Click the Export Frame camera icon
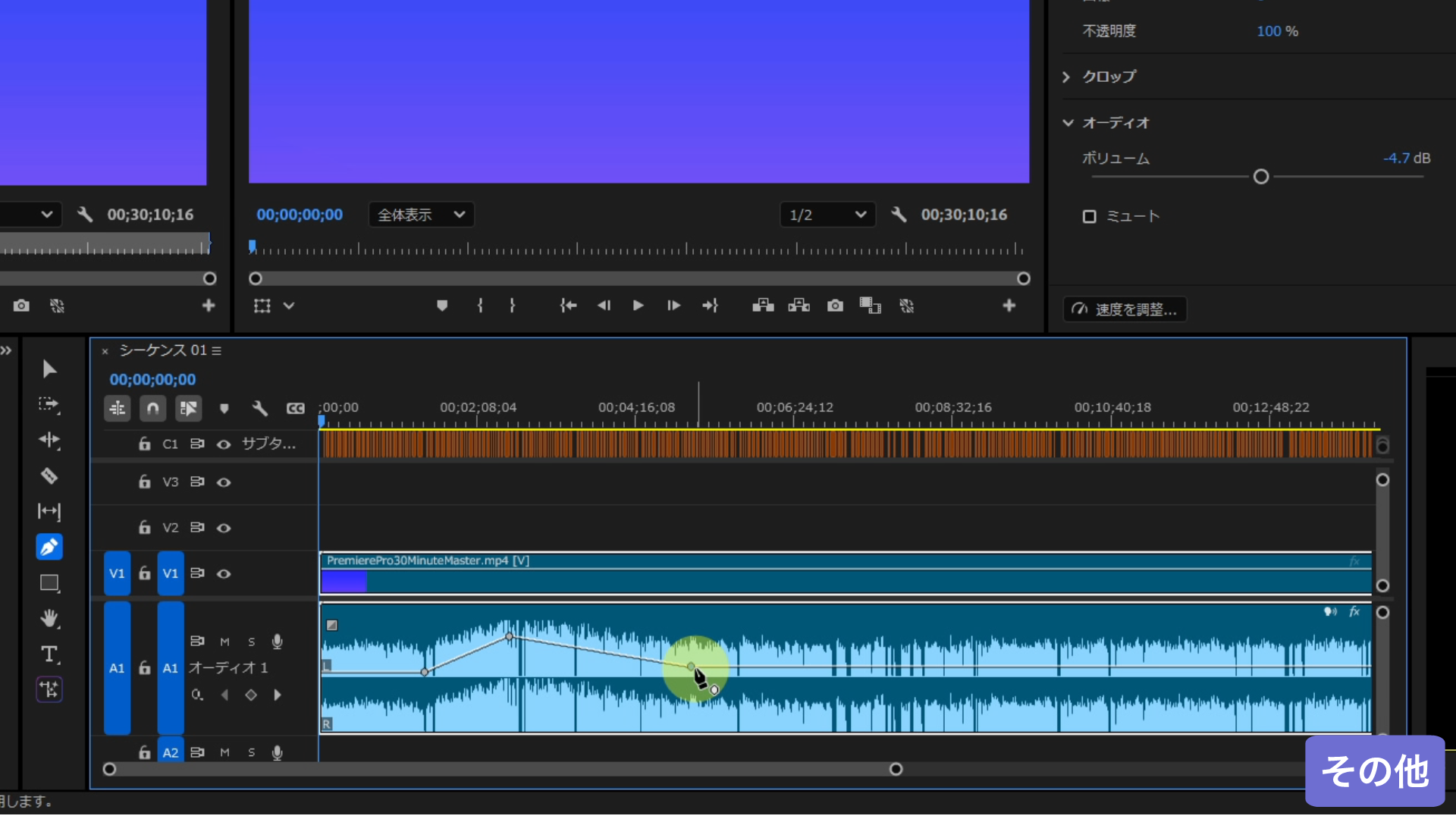 (835, 306)
